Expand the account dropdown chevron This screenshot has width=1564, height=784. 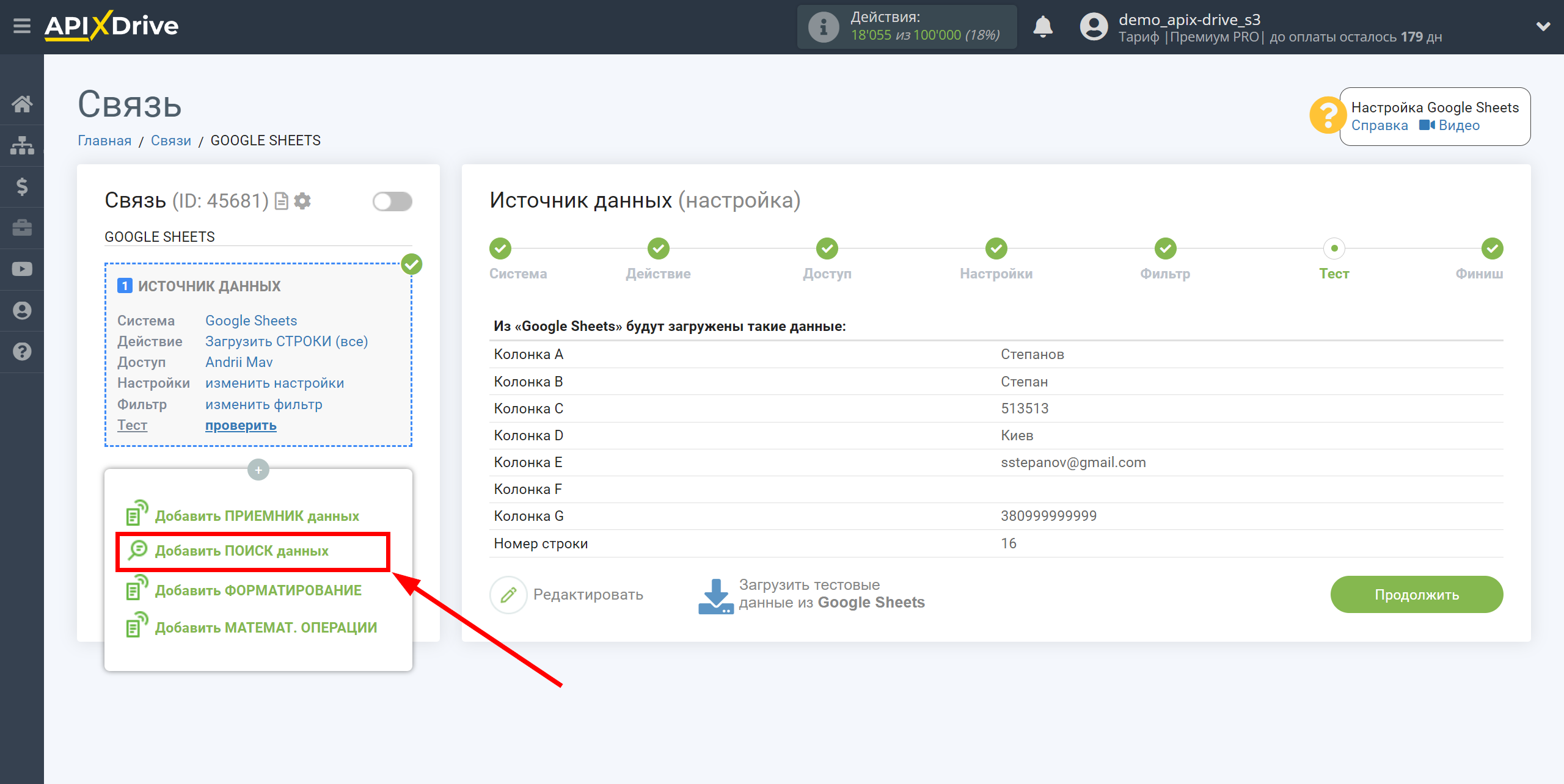[x=1543, y=26]
